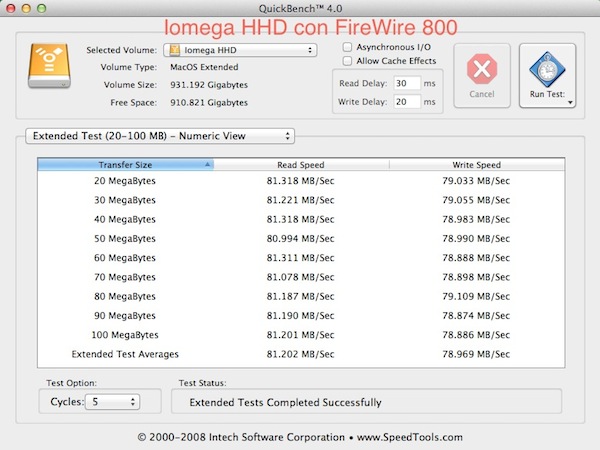This screenshot has width=600, height=450.
Task: Click the volume size 931.192 Gigabytes value
Action: pos(209,85)
